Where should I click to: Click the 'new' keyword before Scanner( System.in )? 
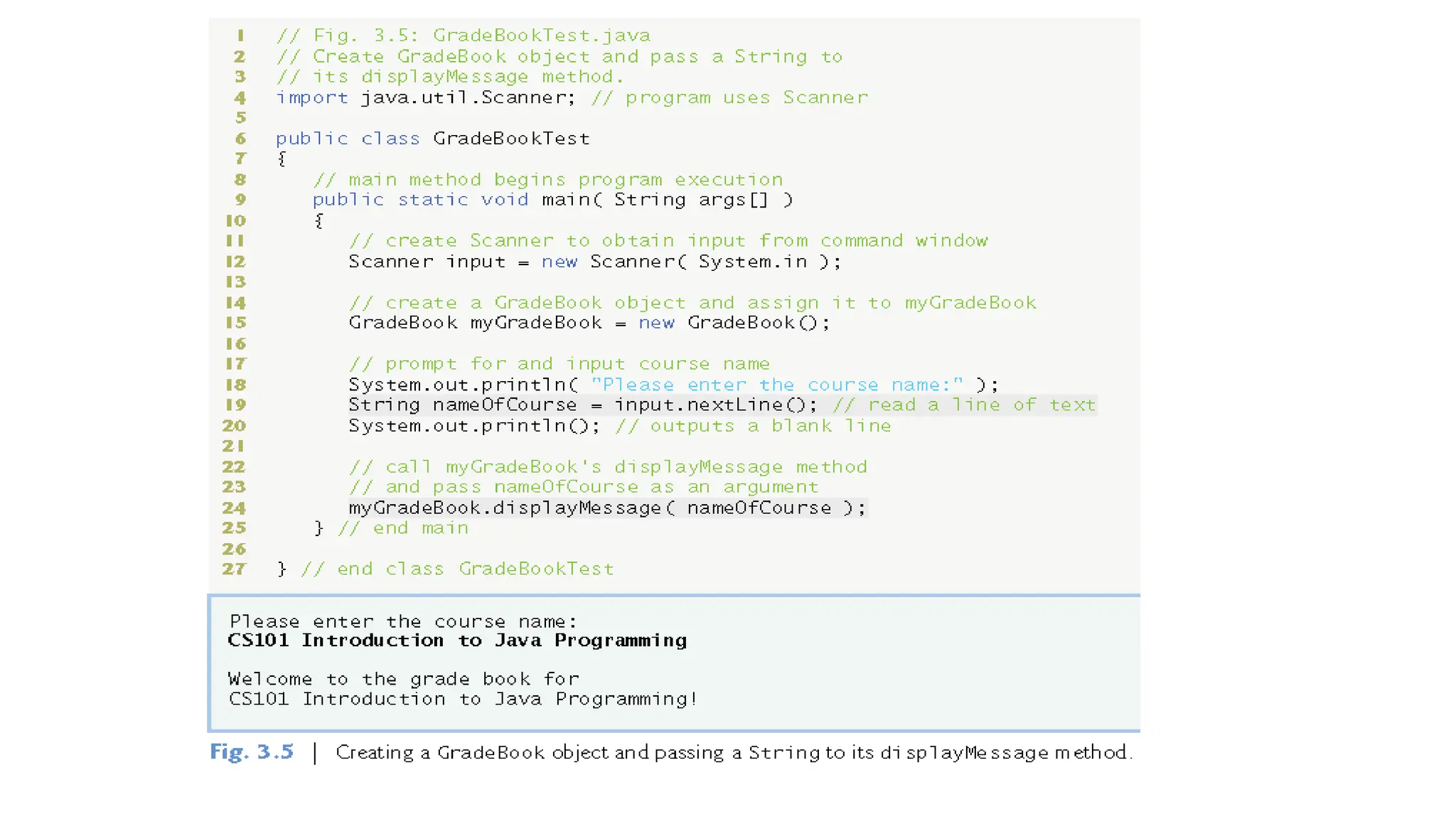click(x=560, y=262)
